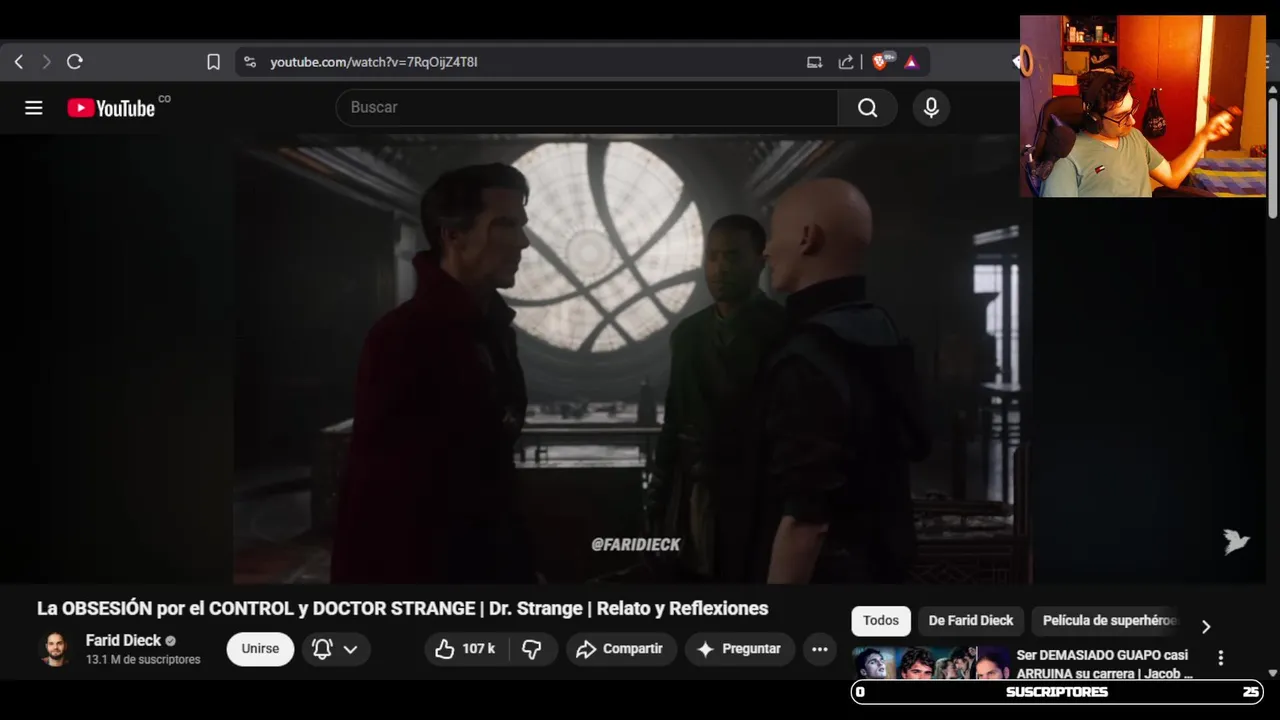
Task: Open cast/picture-in-picture icon in address bar
Action: [x=814, y=62]
